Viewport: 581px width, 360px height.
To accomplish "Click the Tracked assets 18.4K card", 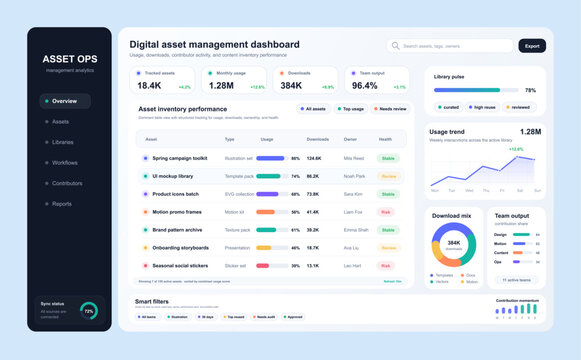I will click(162, 80).
